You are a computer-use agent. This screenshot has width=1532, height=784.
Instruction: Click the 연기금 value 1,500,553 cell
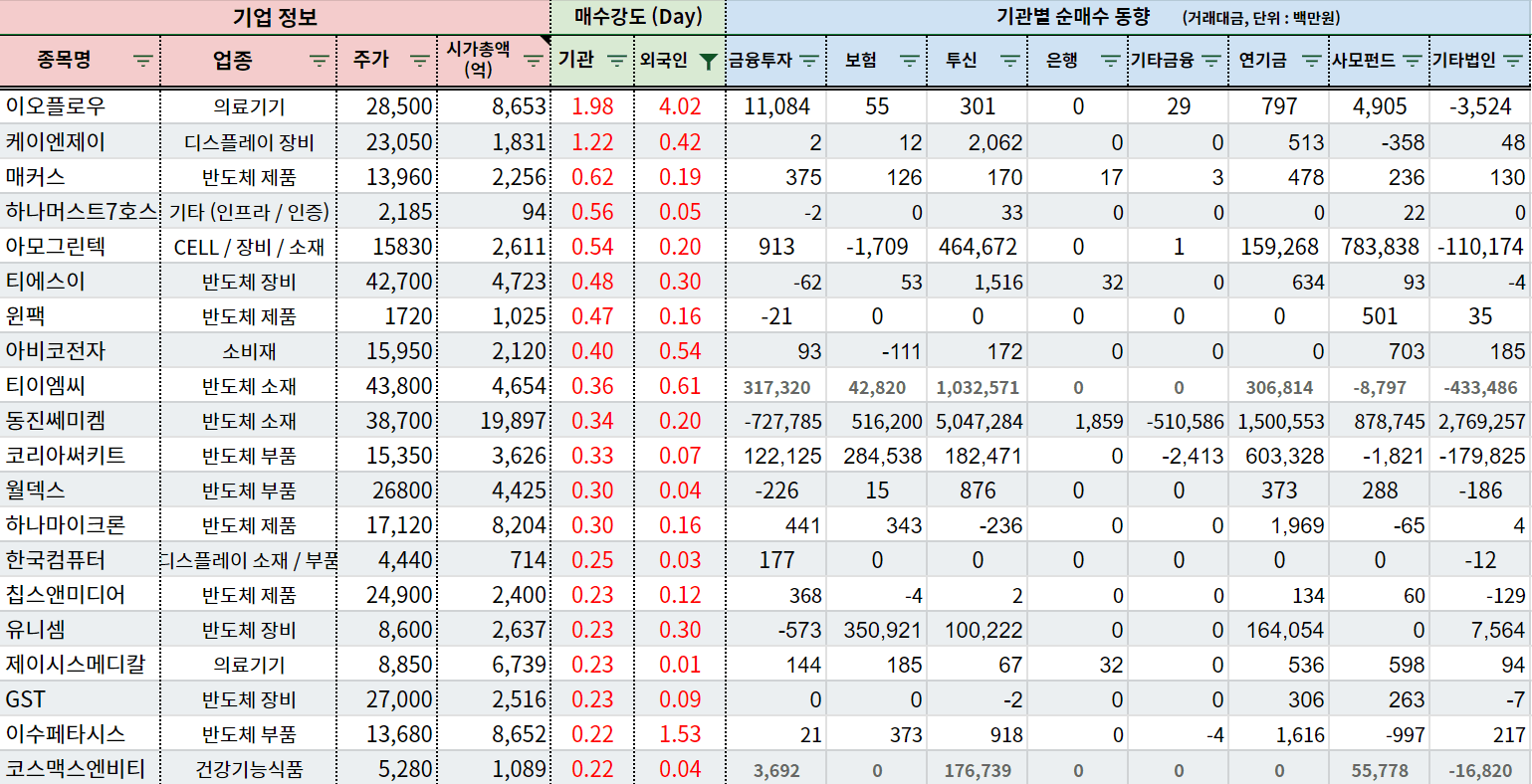click(1279, 420)
